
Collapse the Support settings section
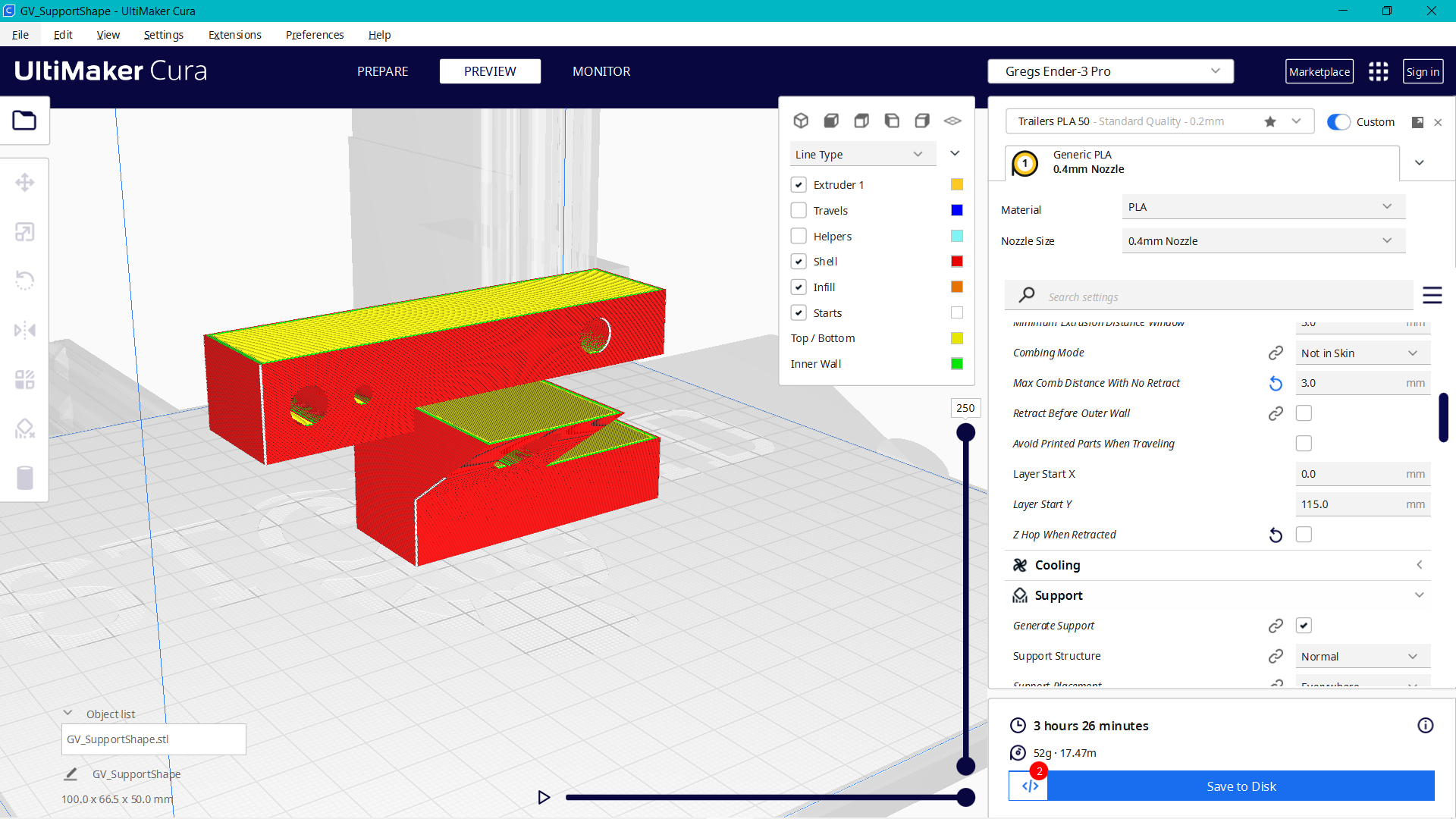click(1217, 595)
